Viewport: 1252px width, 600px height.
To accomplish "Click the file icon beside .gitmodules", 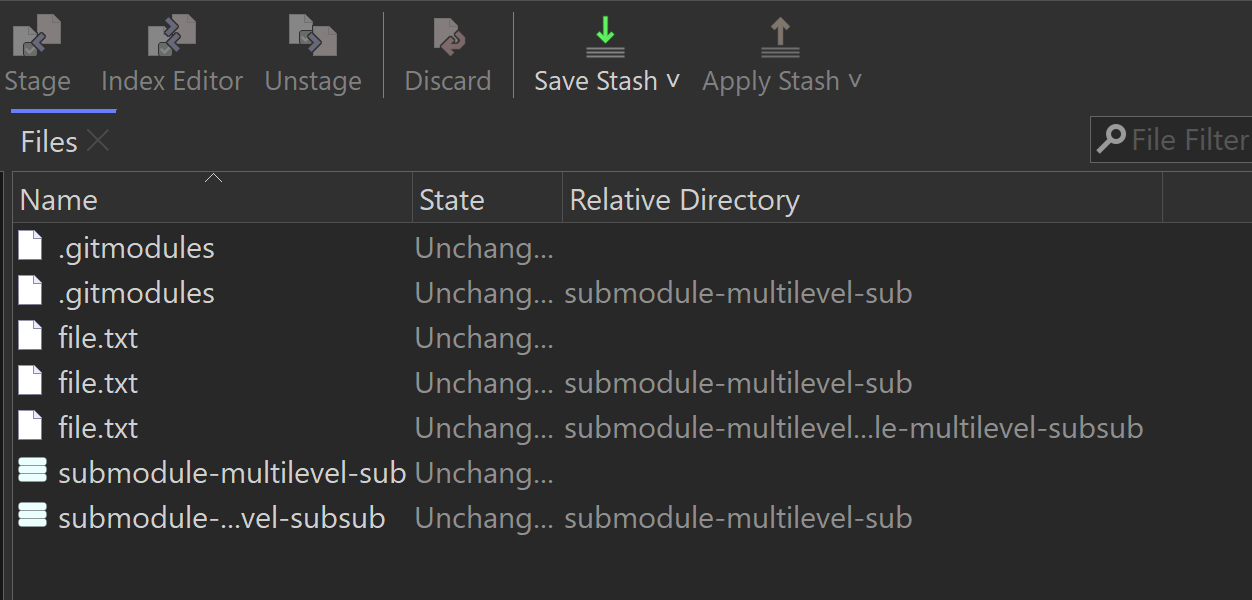I will pos(30,246).
